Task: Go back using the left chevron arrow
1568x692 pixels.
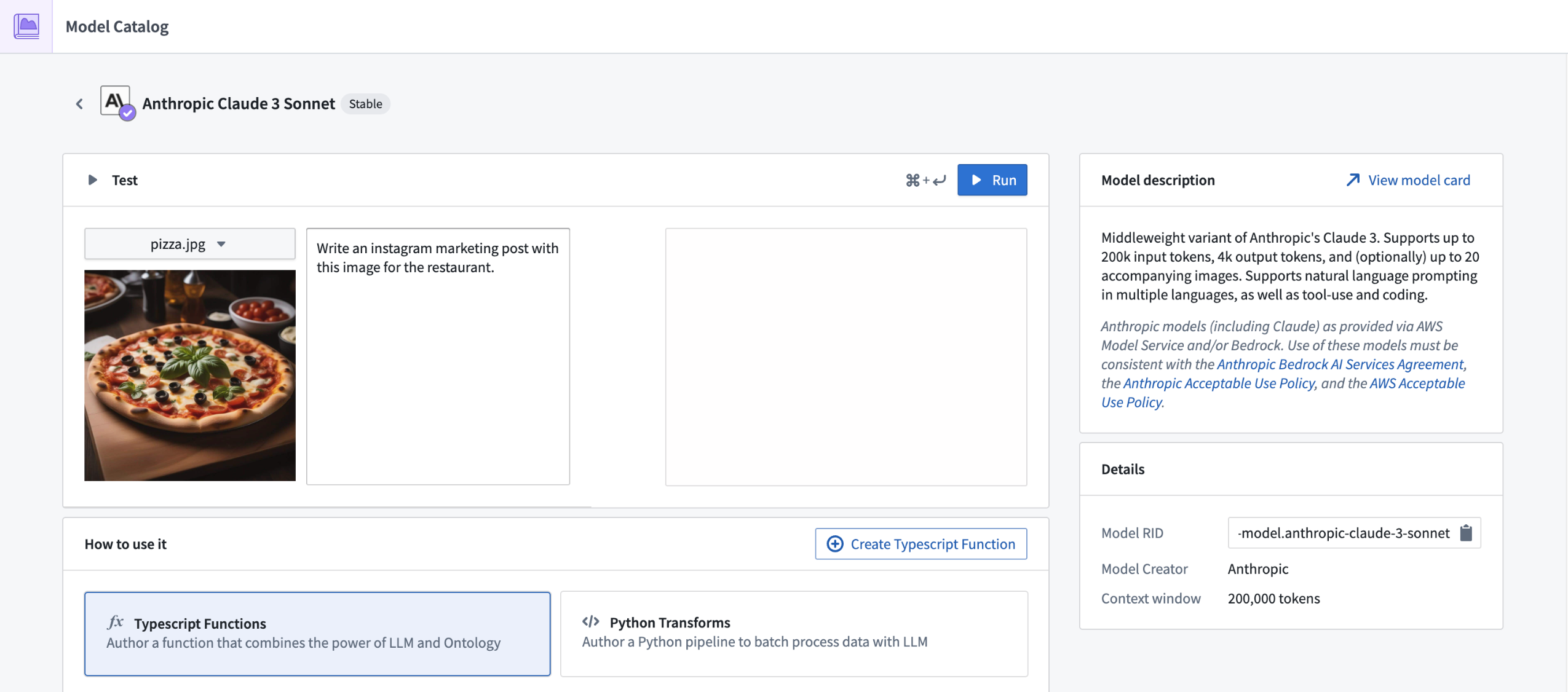Action: point(79,104)
